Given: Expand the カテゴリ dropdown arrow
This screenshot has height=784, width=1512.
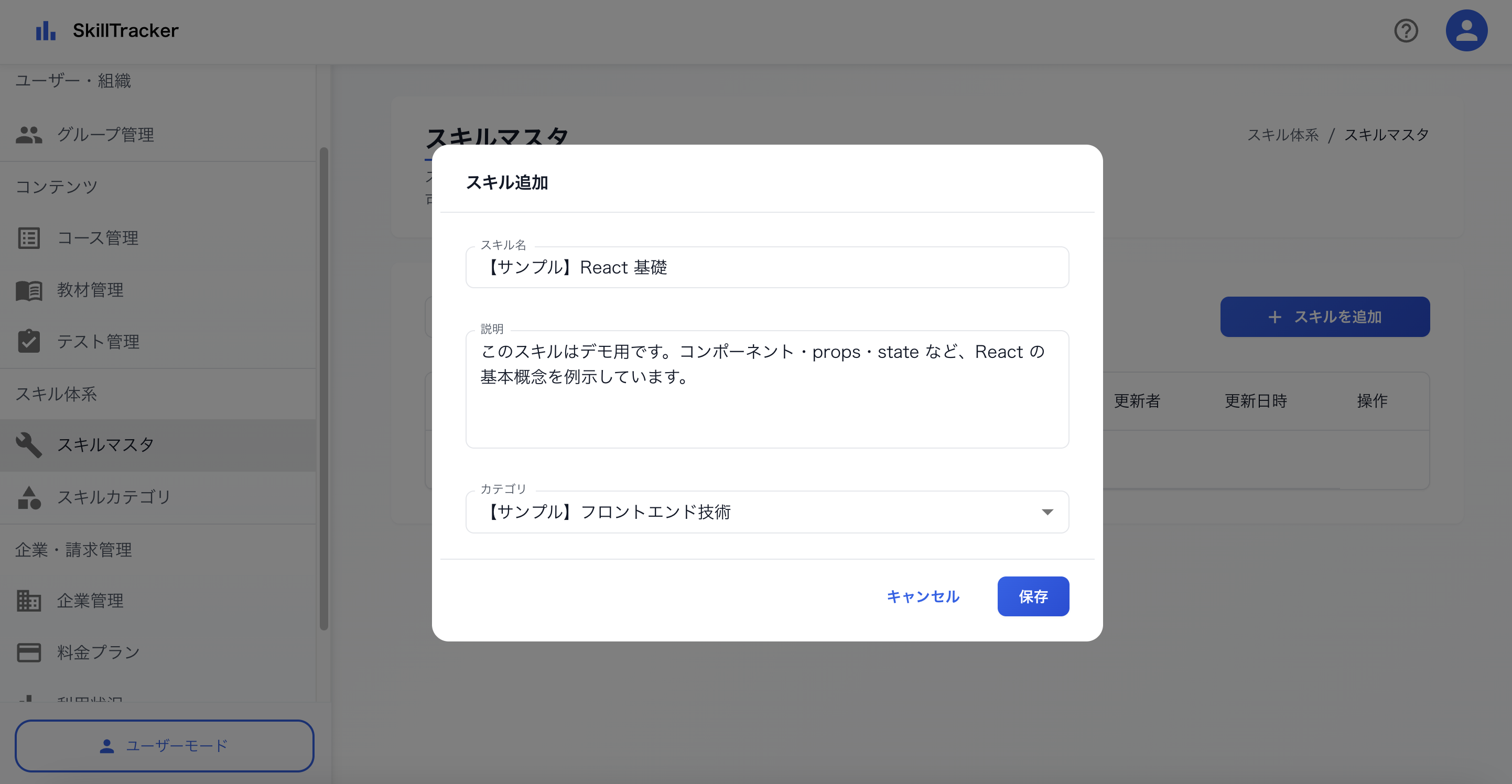Looking at the screenshot, I should 1046,513.
